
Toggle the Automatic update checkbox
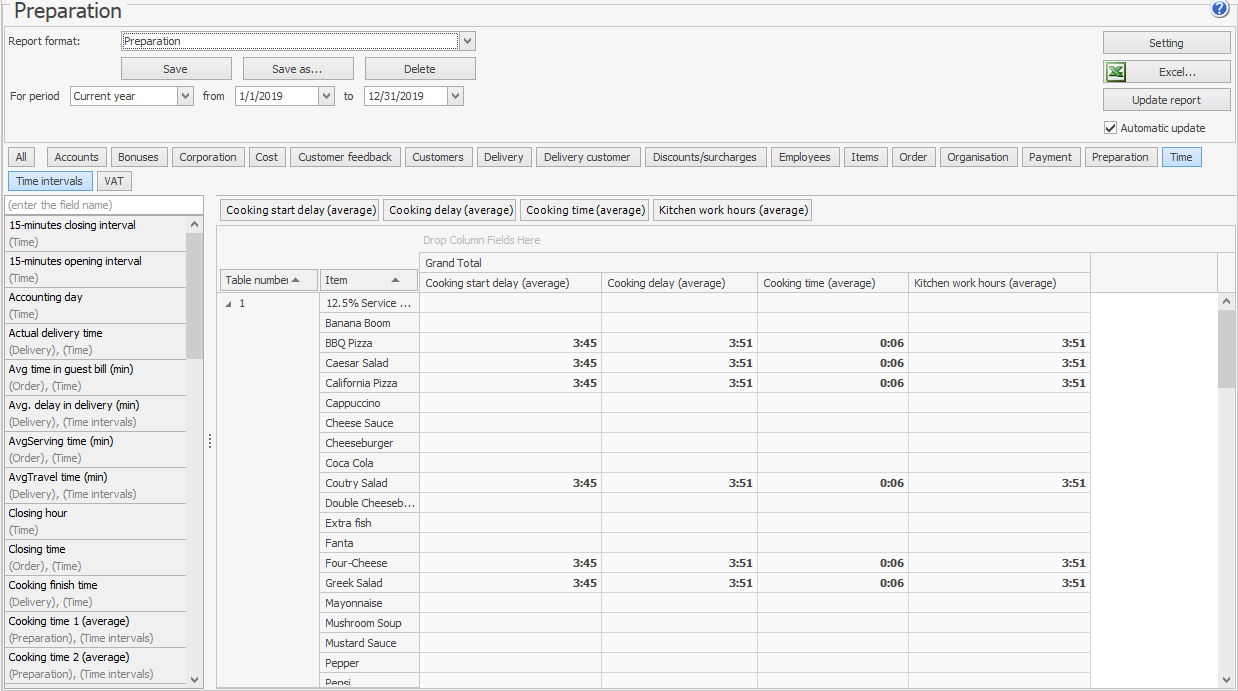1110,128
